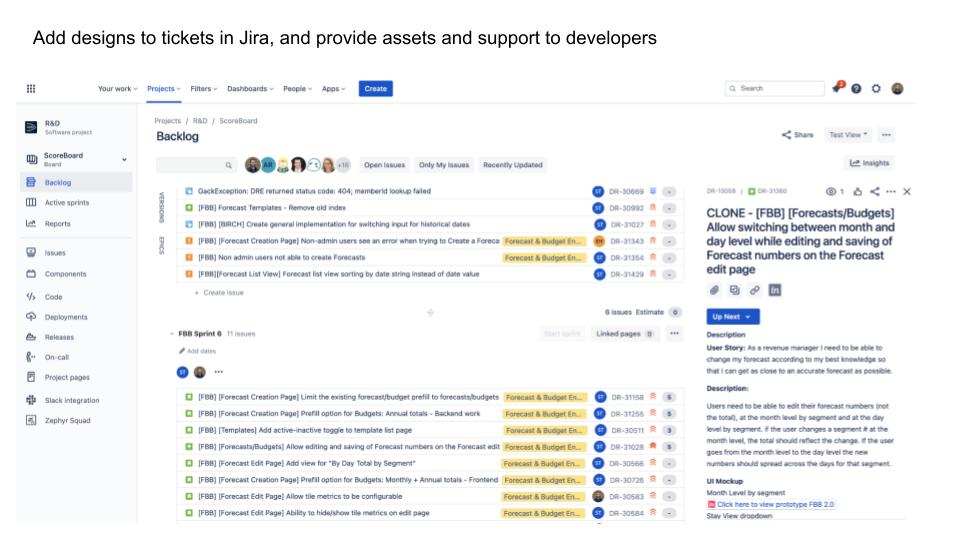Open the app switcher grid icon
960x540 pixels.
pyautogui.click(x=31, y=89)
